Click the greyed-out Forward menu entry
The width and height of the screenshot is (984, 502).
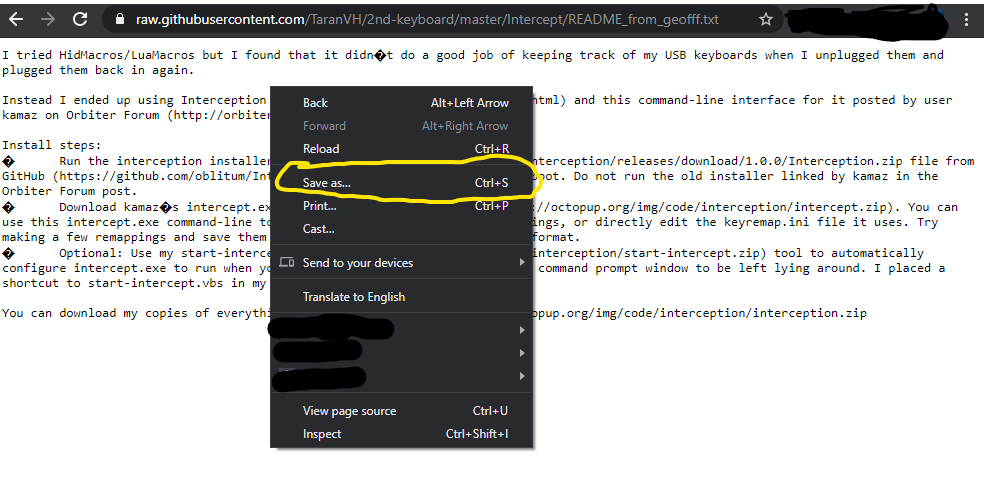(402, 126)
